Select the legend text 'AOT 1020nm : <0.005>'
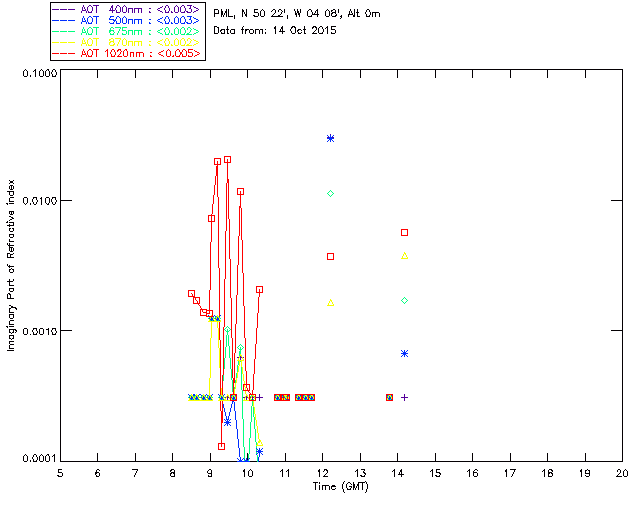 click(x=140, y=53)
